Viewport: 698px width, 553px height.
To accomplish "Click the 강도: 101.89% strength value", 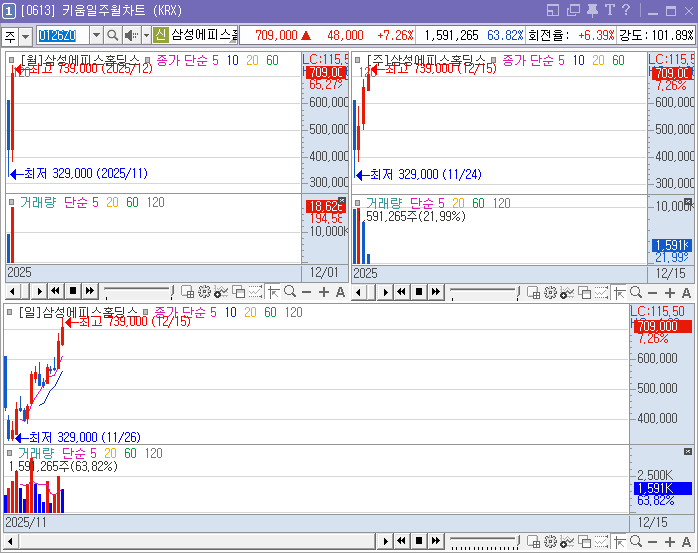I will click(x=657, y=35).
